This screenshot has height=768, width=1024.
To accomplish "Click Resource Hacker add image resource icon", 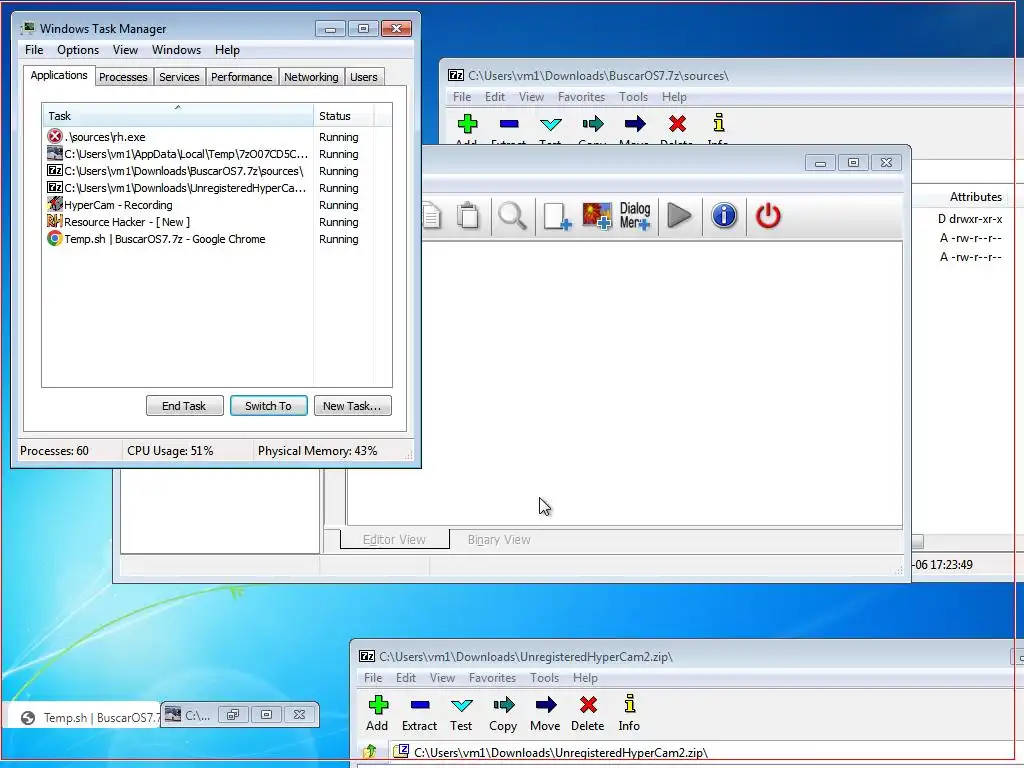I will coord(597,216).
